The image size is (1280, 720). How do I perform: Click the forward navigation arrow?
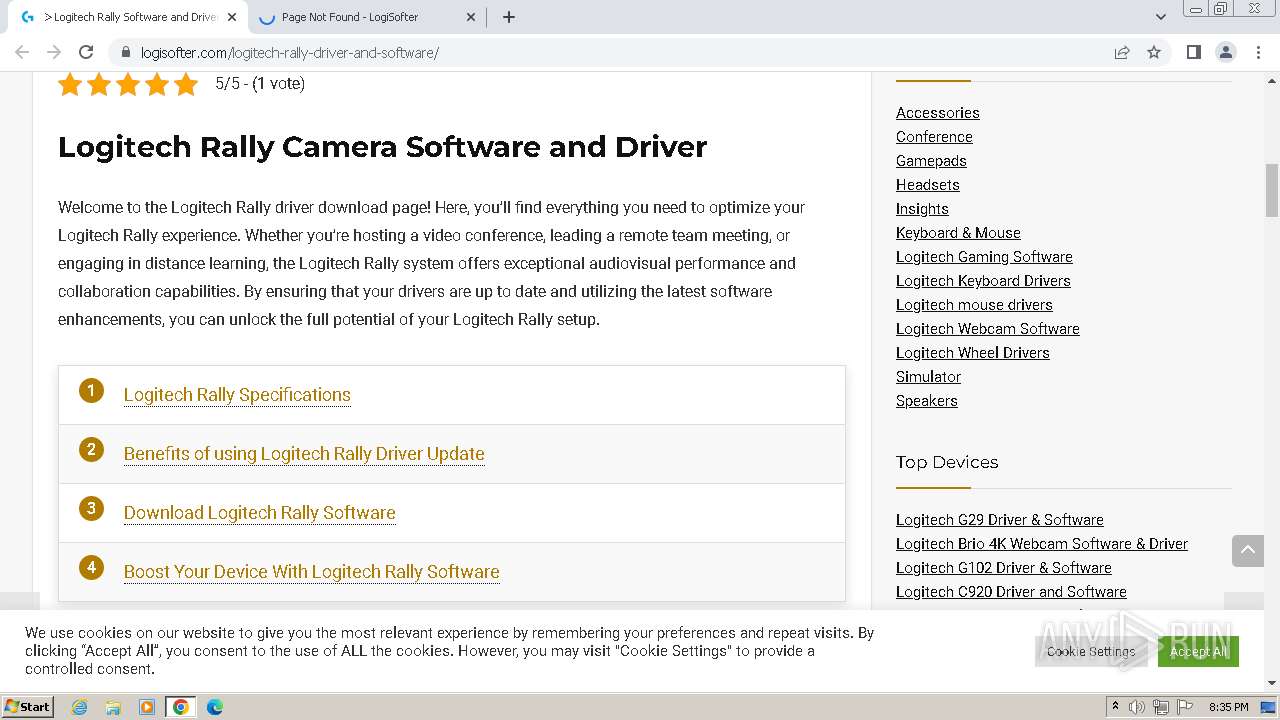tap(54, 52)
